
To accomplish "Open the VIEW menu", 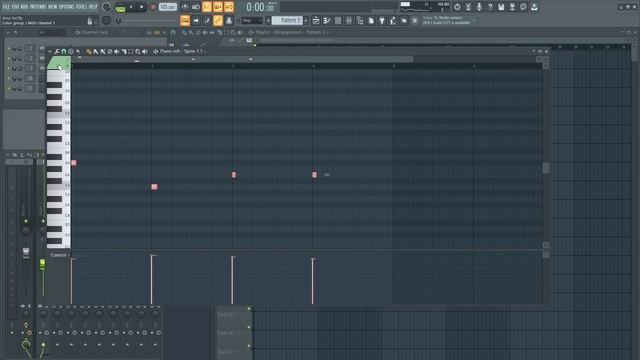I will (x=53, y=7).
